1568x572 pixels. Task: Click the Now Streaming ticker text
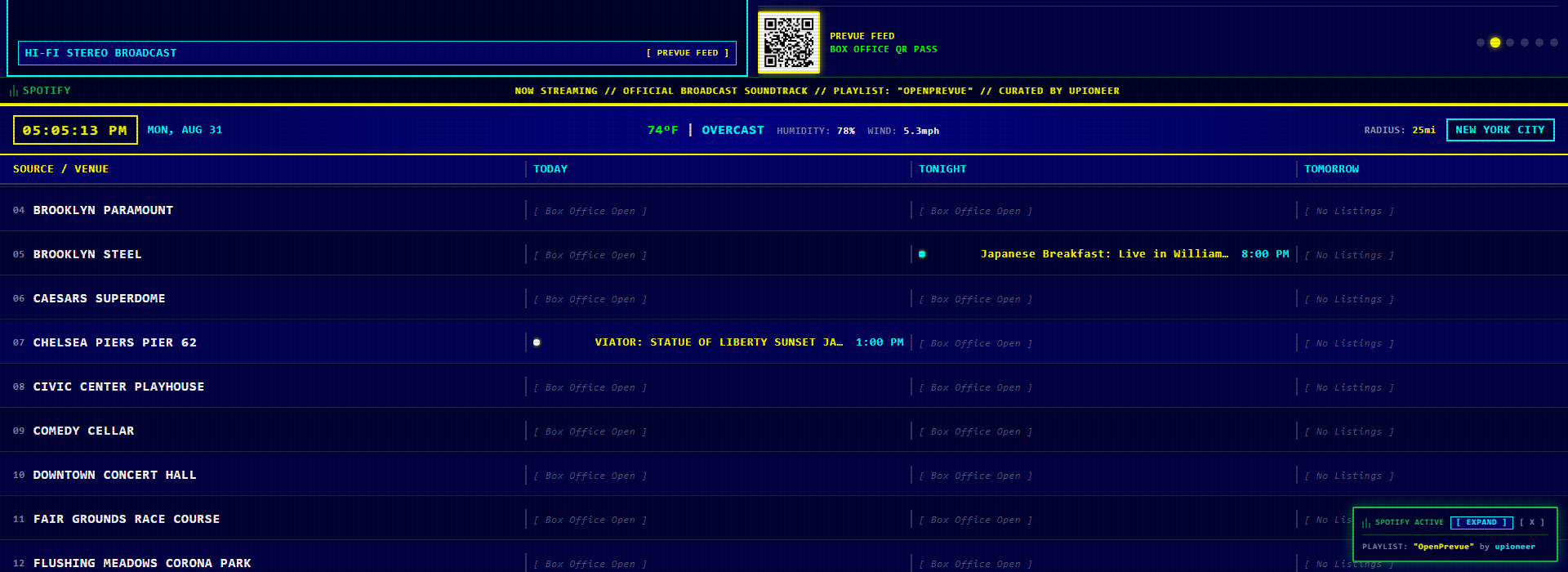817,91
